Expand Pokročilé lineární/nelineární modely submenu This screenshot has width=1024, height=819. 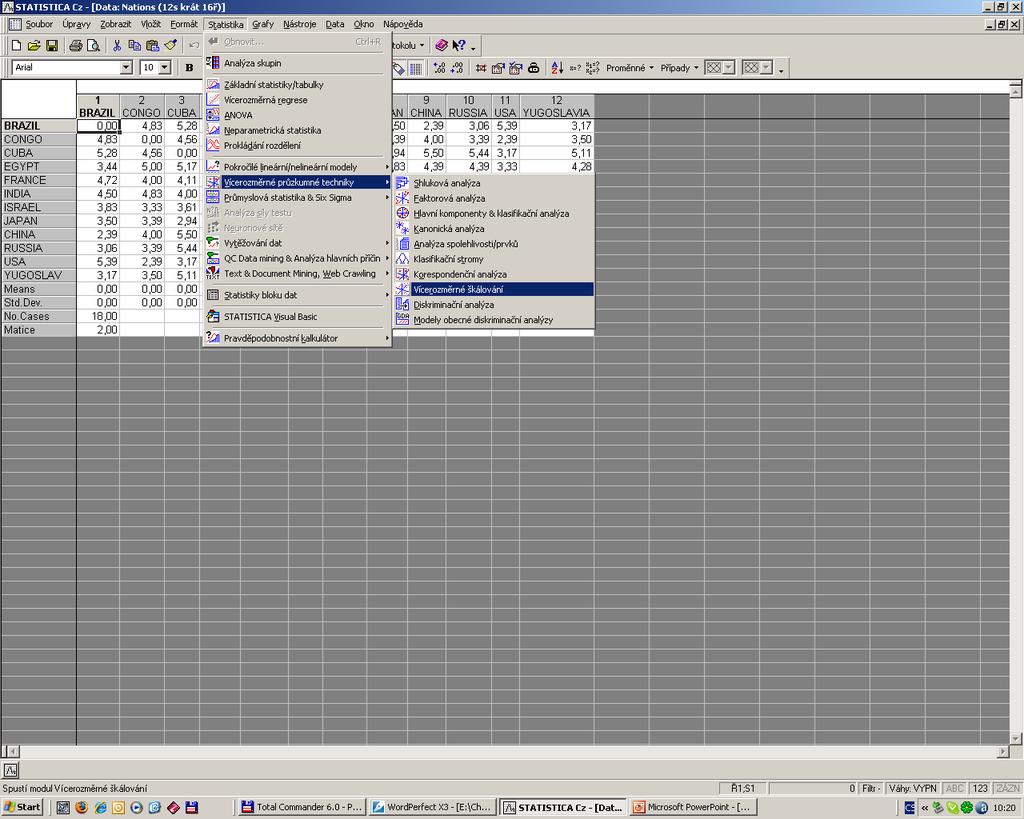[298, 167]
